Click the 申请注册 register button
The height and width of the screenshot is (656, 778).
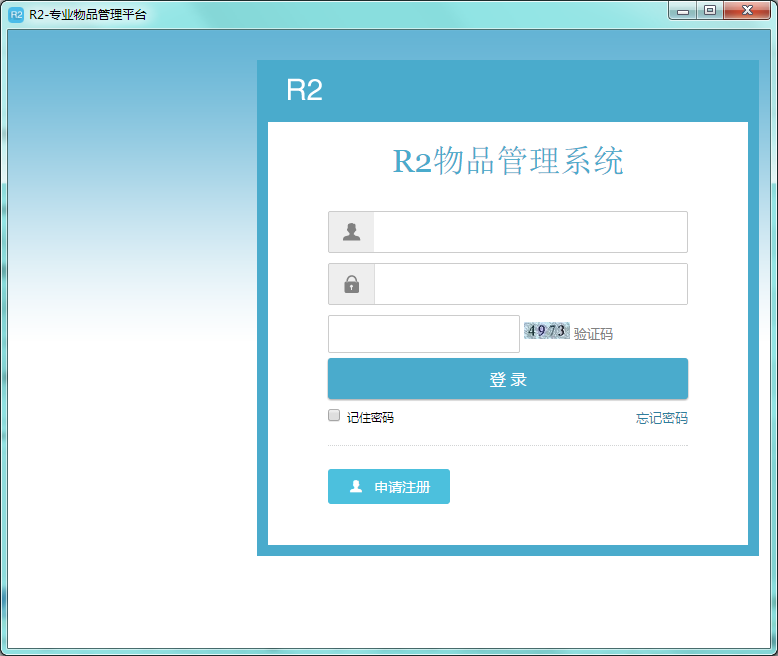coord(389,486)
